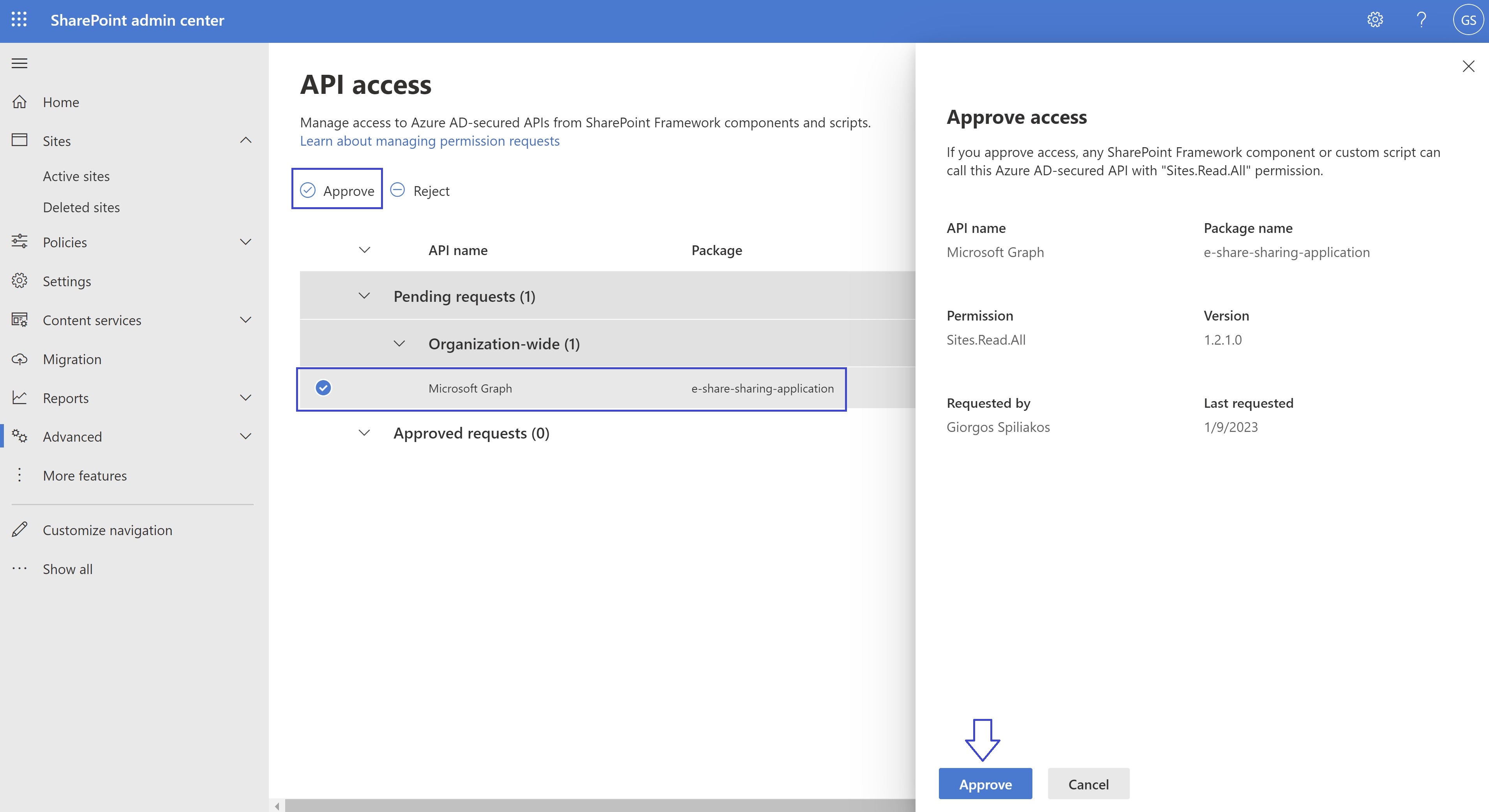The height and width of the screenshot is (812, 1489).
Task: Collapse the Organization-wide group
Action: coord(399,344)
